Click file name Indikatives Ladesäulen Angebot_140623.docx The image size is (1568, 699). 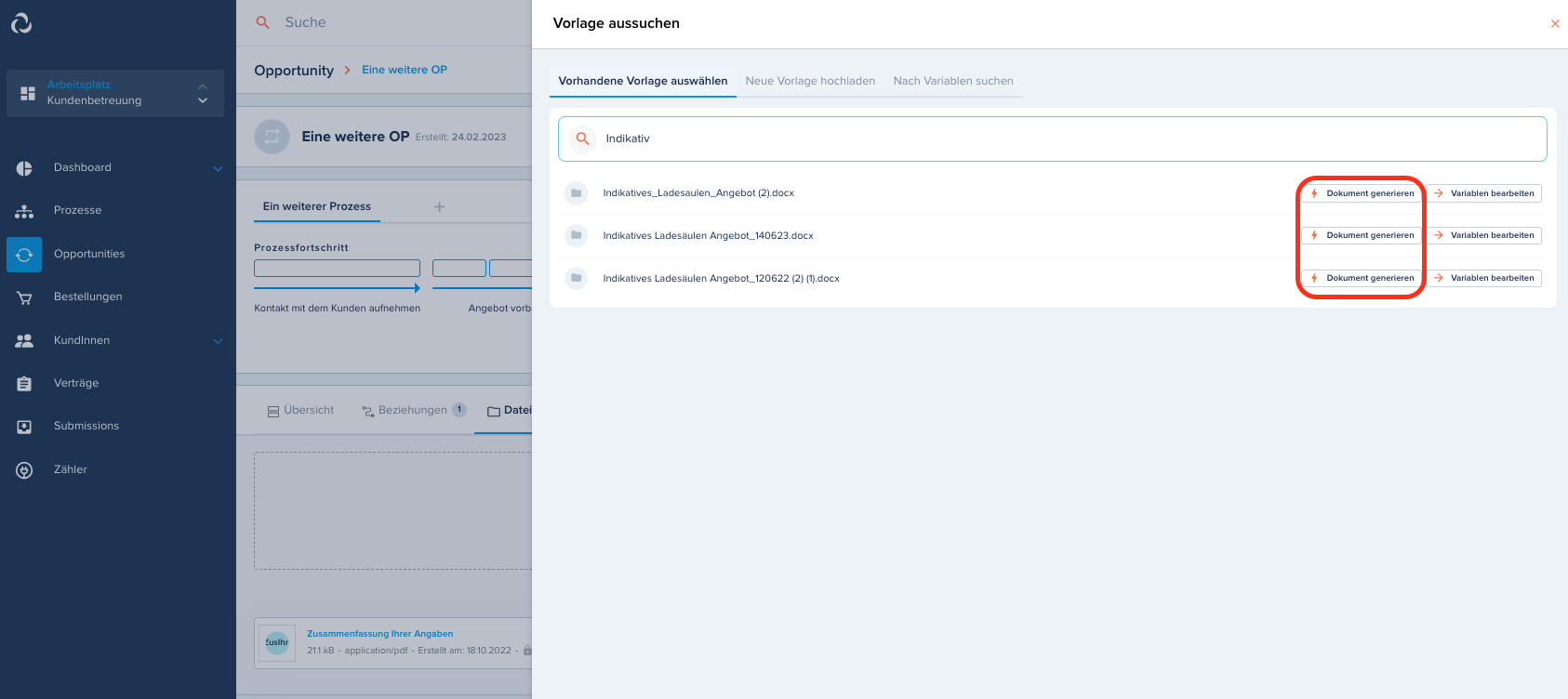pos(708,236)
